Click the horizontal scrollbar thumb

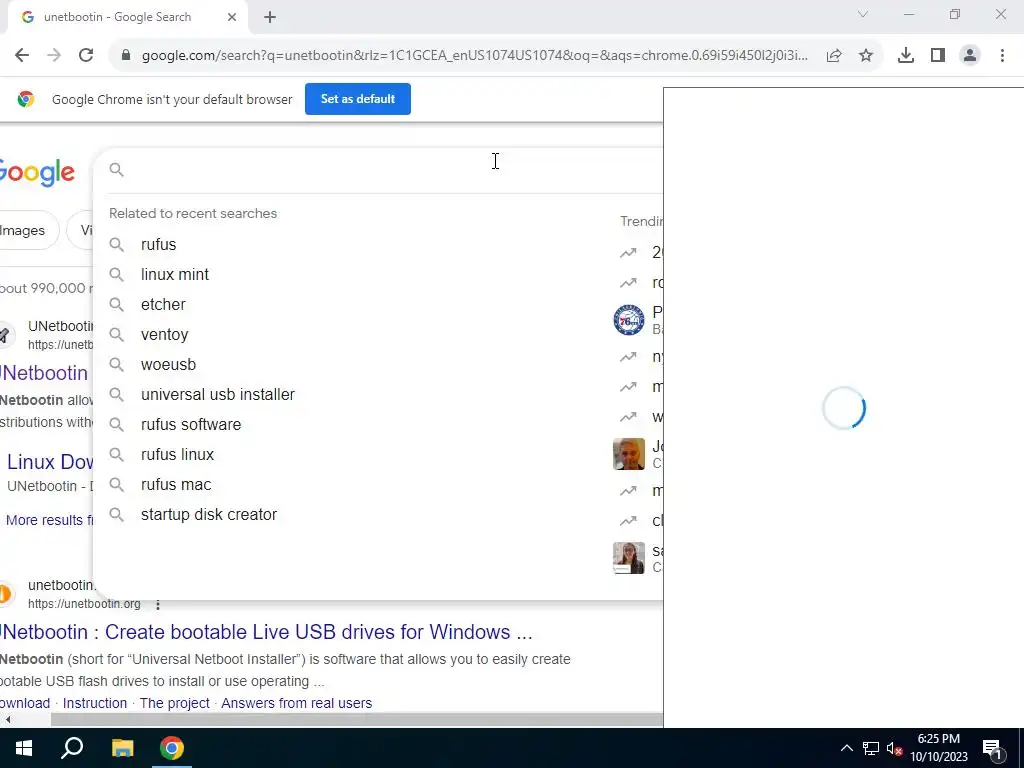point(357,720)
